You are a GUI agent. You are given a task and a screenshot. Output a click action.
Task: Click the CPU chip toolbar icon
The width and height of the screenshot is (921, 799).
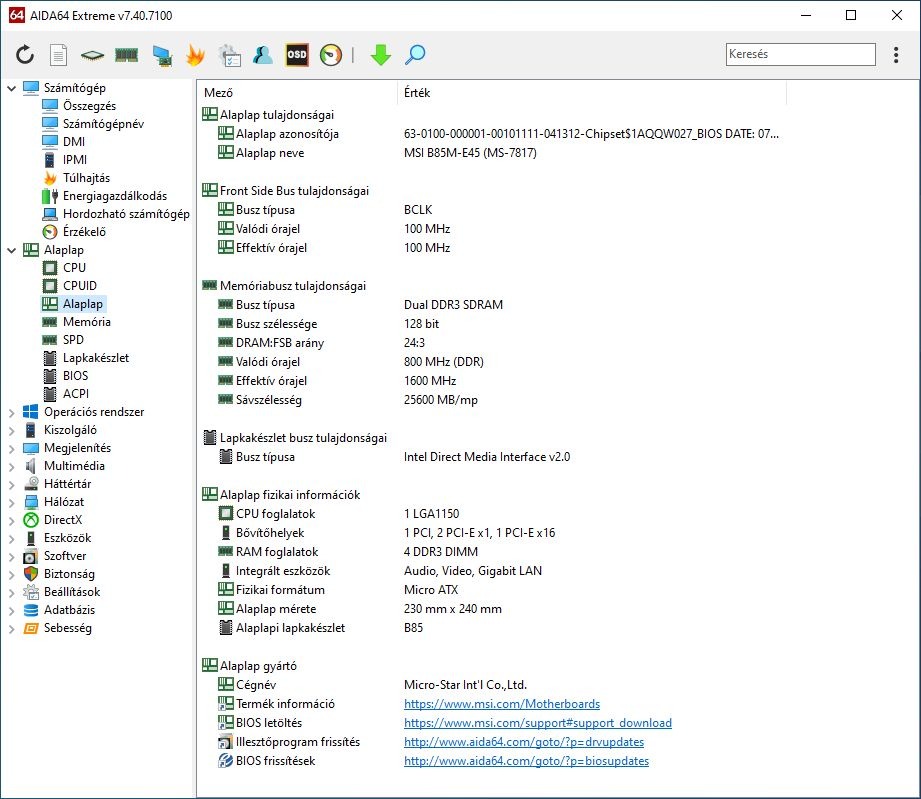(92, 55)
